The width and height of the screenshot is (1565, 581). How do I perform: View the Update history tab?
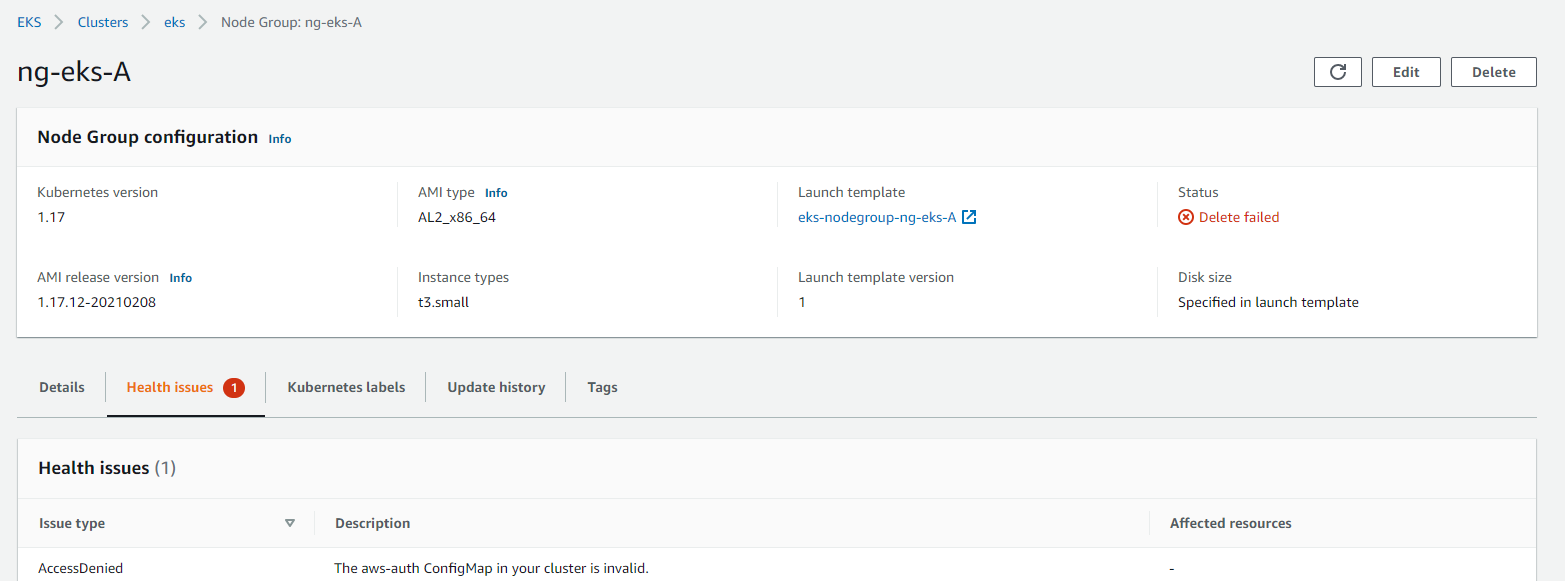click(496, 387)
